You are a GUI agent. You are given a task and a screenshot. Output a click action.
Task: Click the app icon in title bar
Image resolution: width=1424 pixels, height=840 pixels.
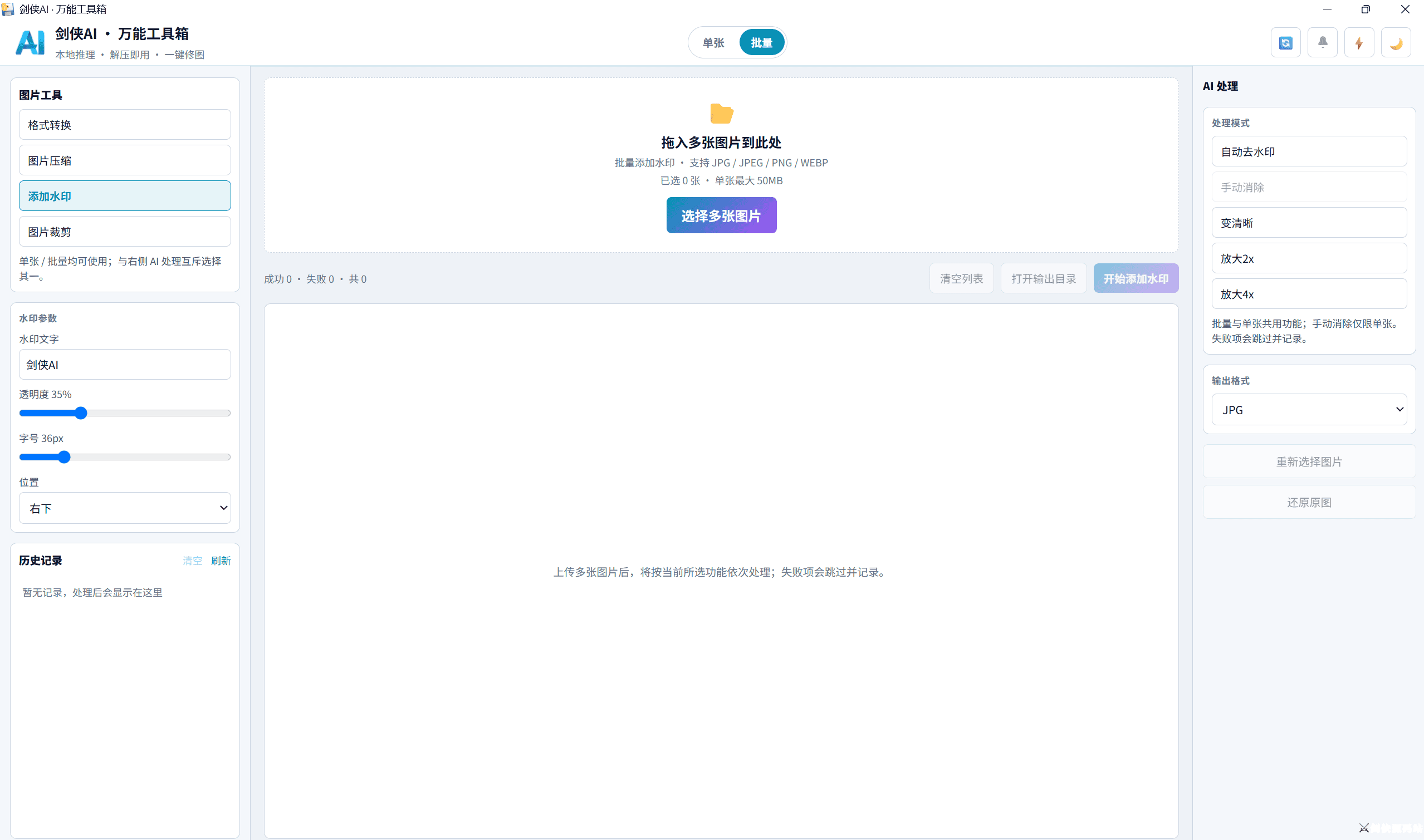8,9
